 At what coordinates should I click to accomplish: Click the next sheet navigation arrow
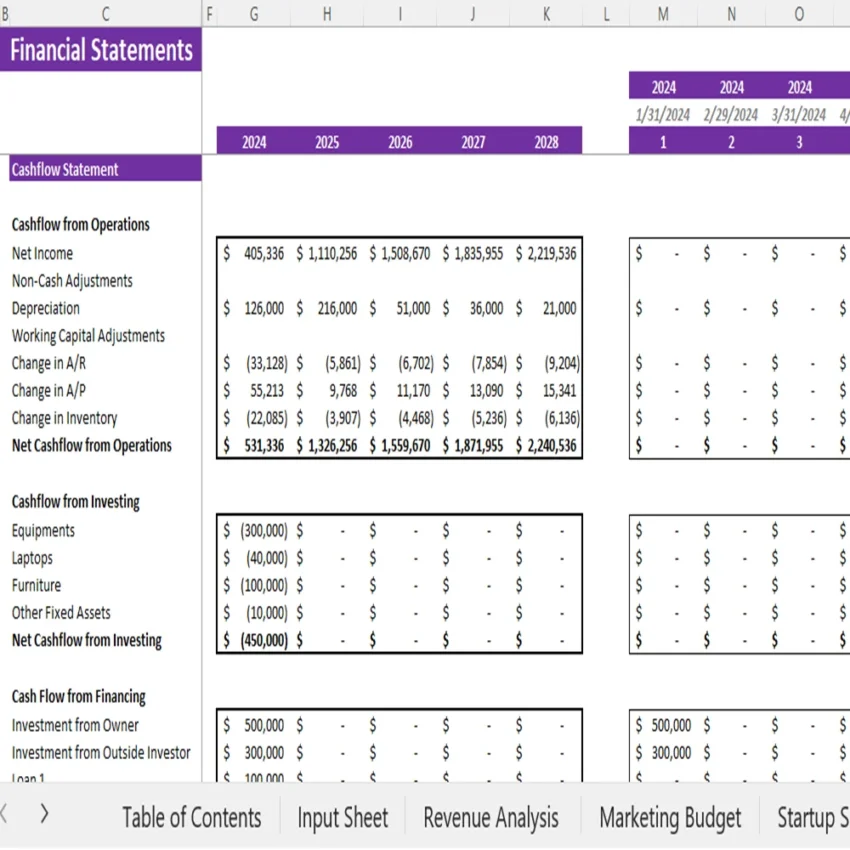coord(44,814)
